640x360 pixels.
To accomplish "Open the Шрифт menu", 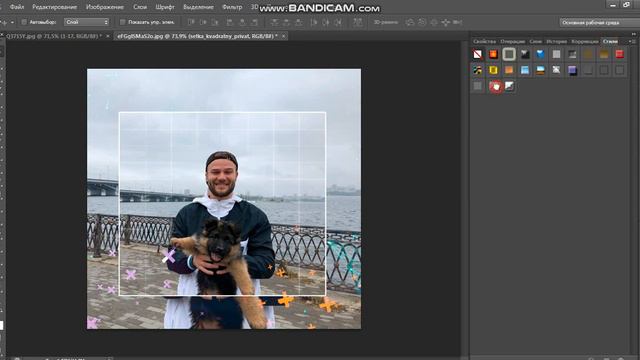I will [x=165, y=7].
